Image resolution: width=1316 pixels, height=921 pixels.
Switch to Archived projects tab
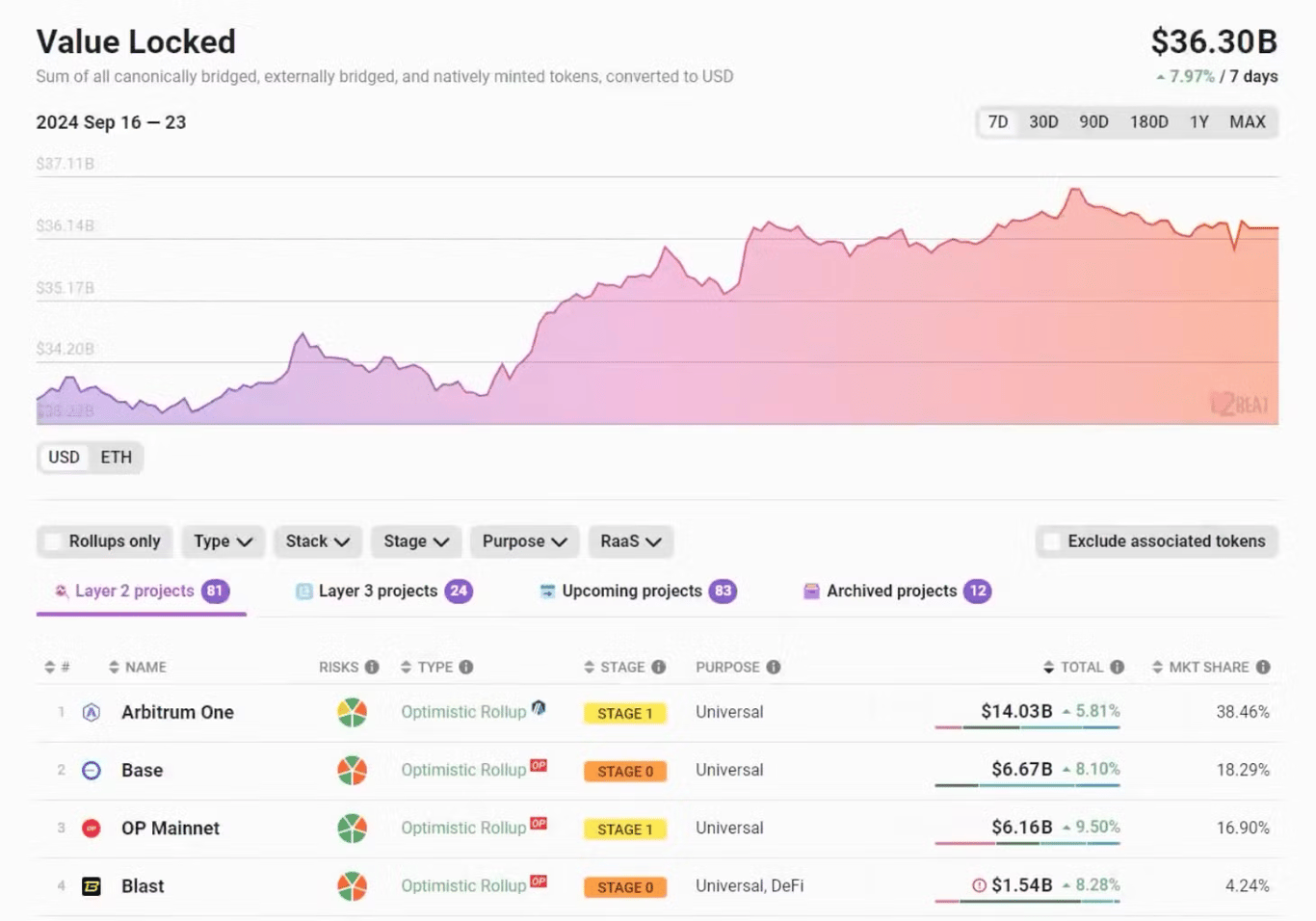point(896,592)
